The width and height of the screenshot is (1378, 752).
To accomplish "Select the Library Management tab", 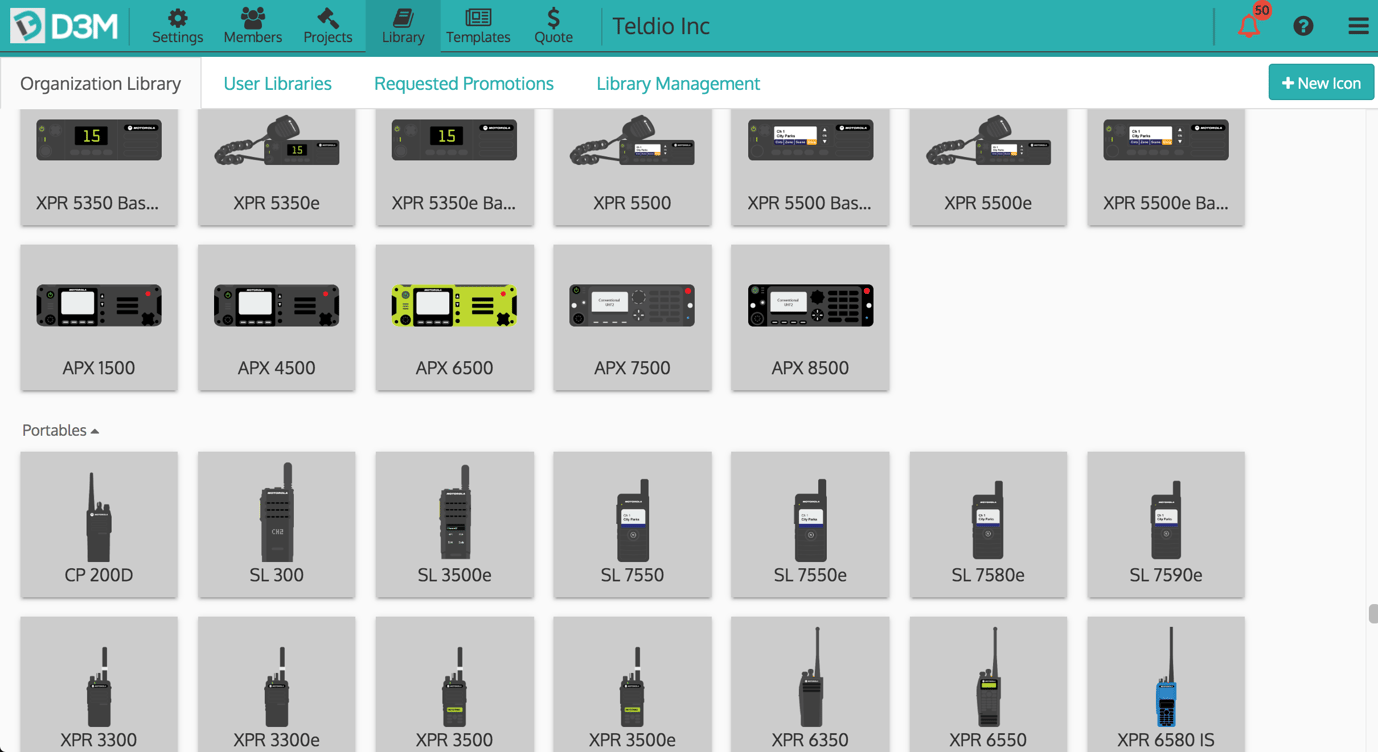I will click(x=678, y=84).
